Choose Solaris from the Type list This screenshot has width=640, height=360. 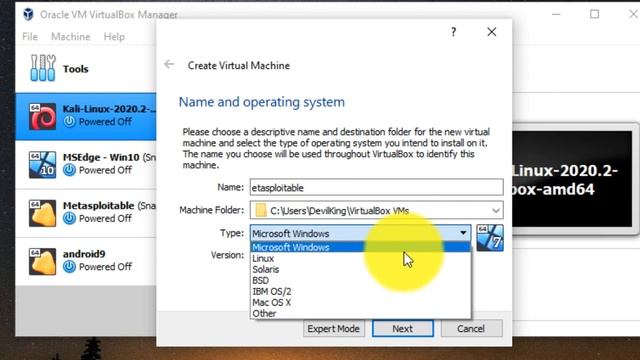tap(360, 269)
